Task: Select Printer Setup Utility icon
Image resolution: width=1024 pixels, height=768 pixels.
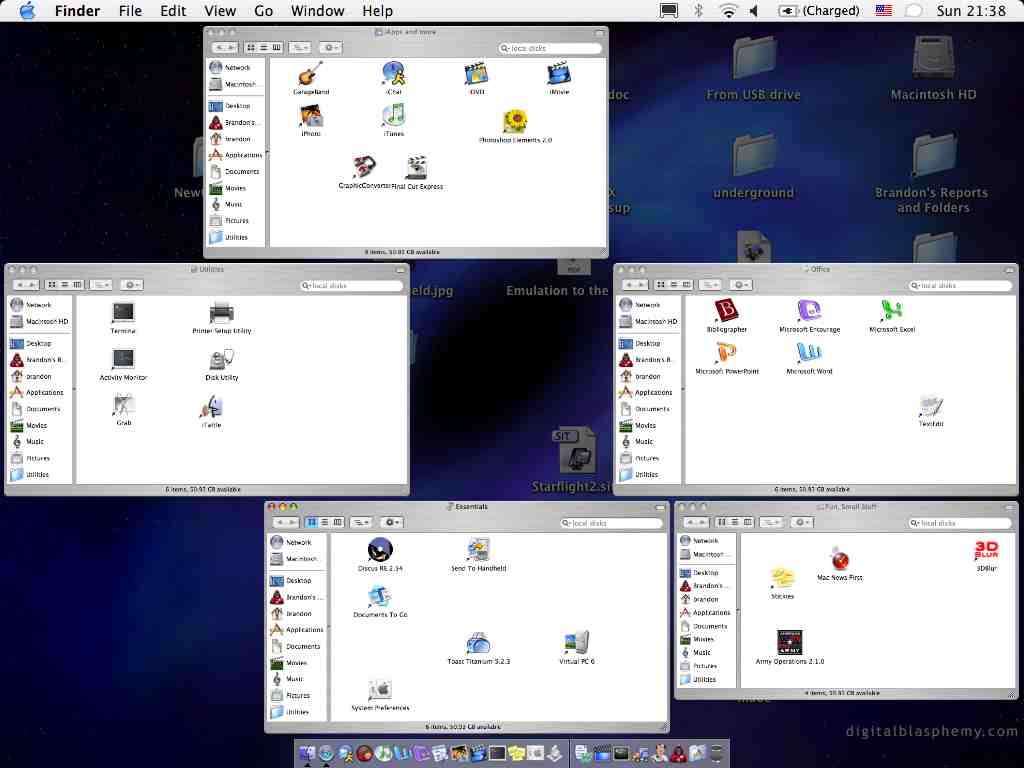Action: coord(221,313)
